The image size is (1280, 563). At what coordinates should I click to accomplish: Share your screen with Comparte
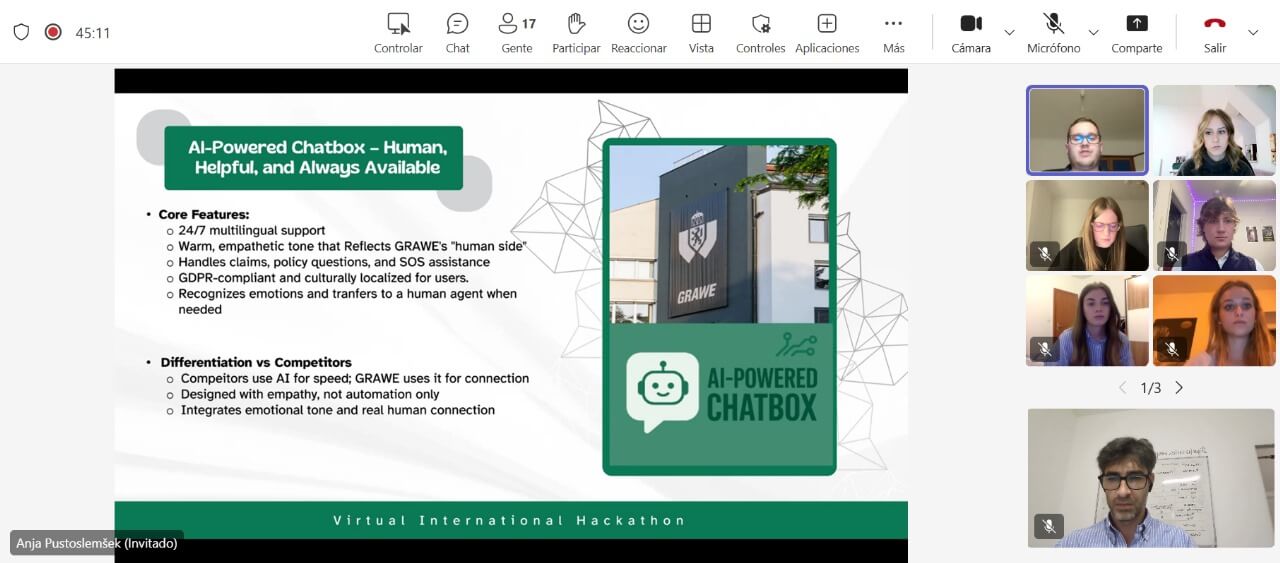coord(1137,32)
